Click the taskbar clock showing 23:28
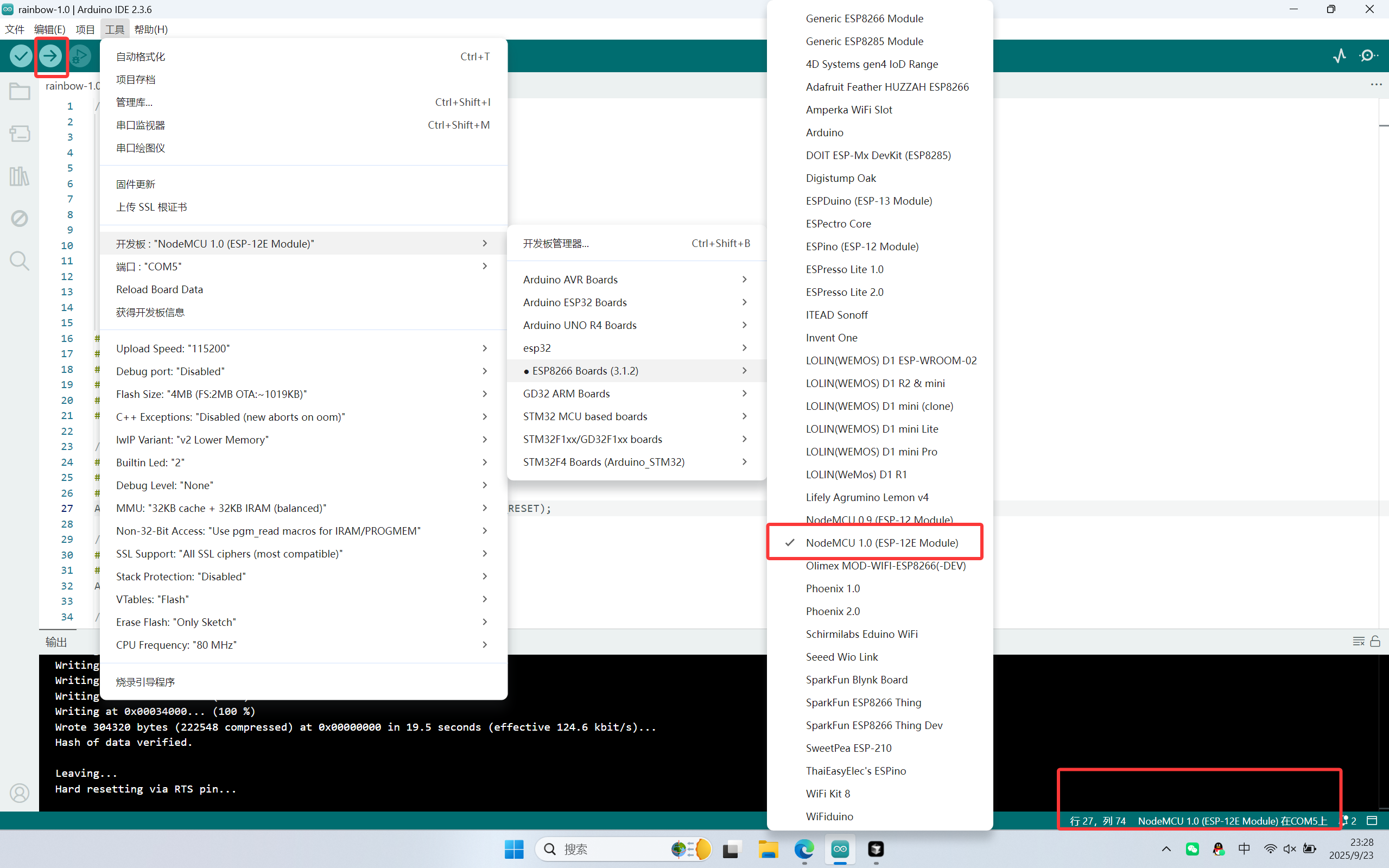The height and width of the screenshot is (868, 1389). click(x=1352, y=849)
